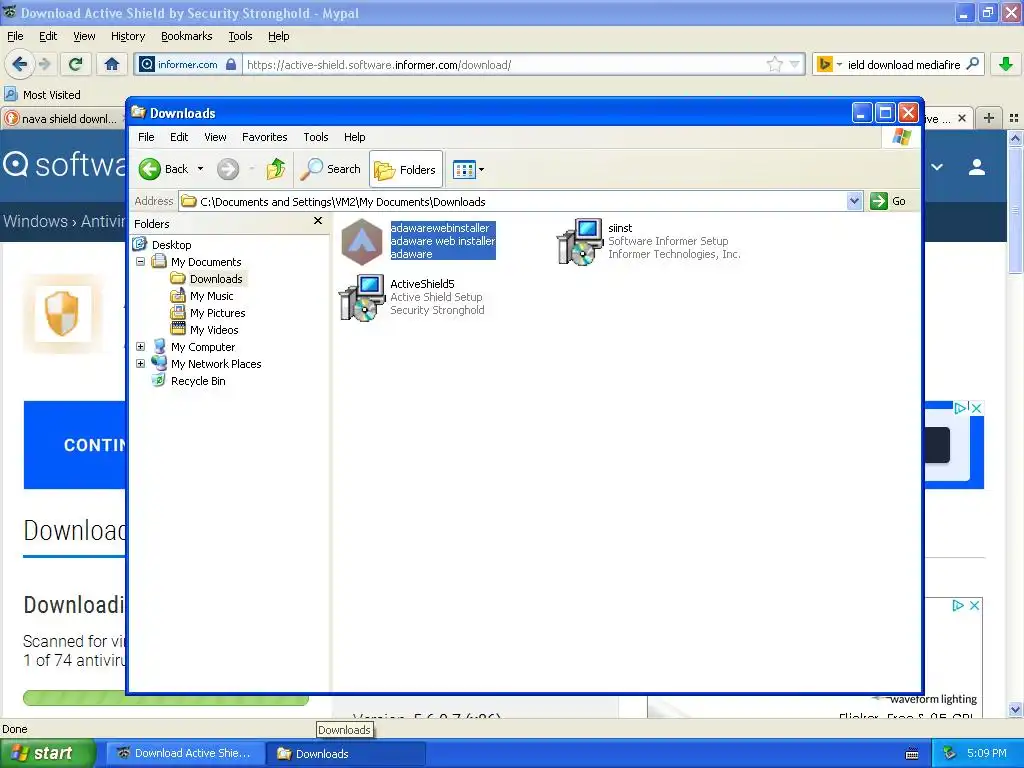The image size is (1024, 768).
Task: Open the bookmark star dropdown arrow
Action: (794, 64)
